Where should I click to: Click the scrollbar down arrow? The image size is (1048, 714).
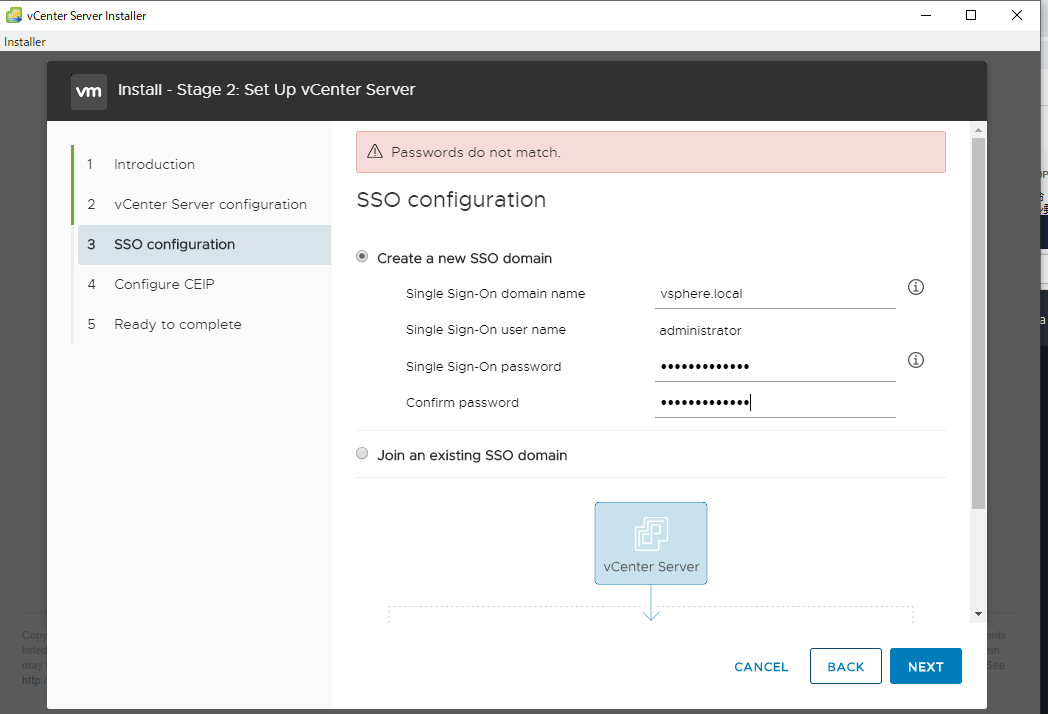click(x=978, y=614)
